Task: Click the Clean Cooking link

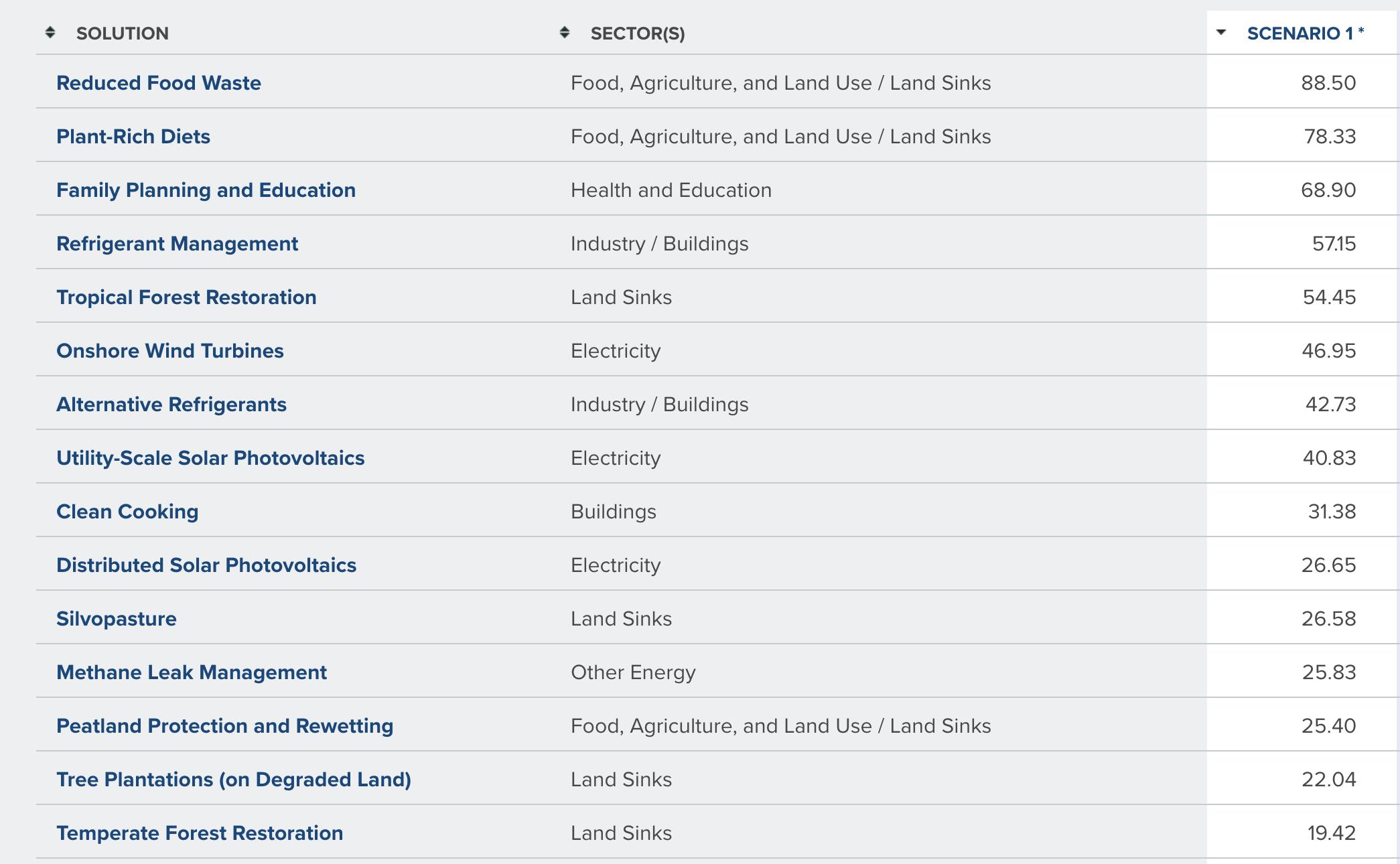Action: [x=127, y=512]
